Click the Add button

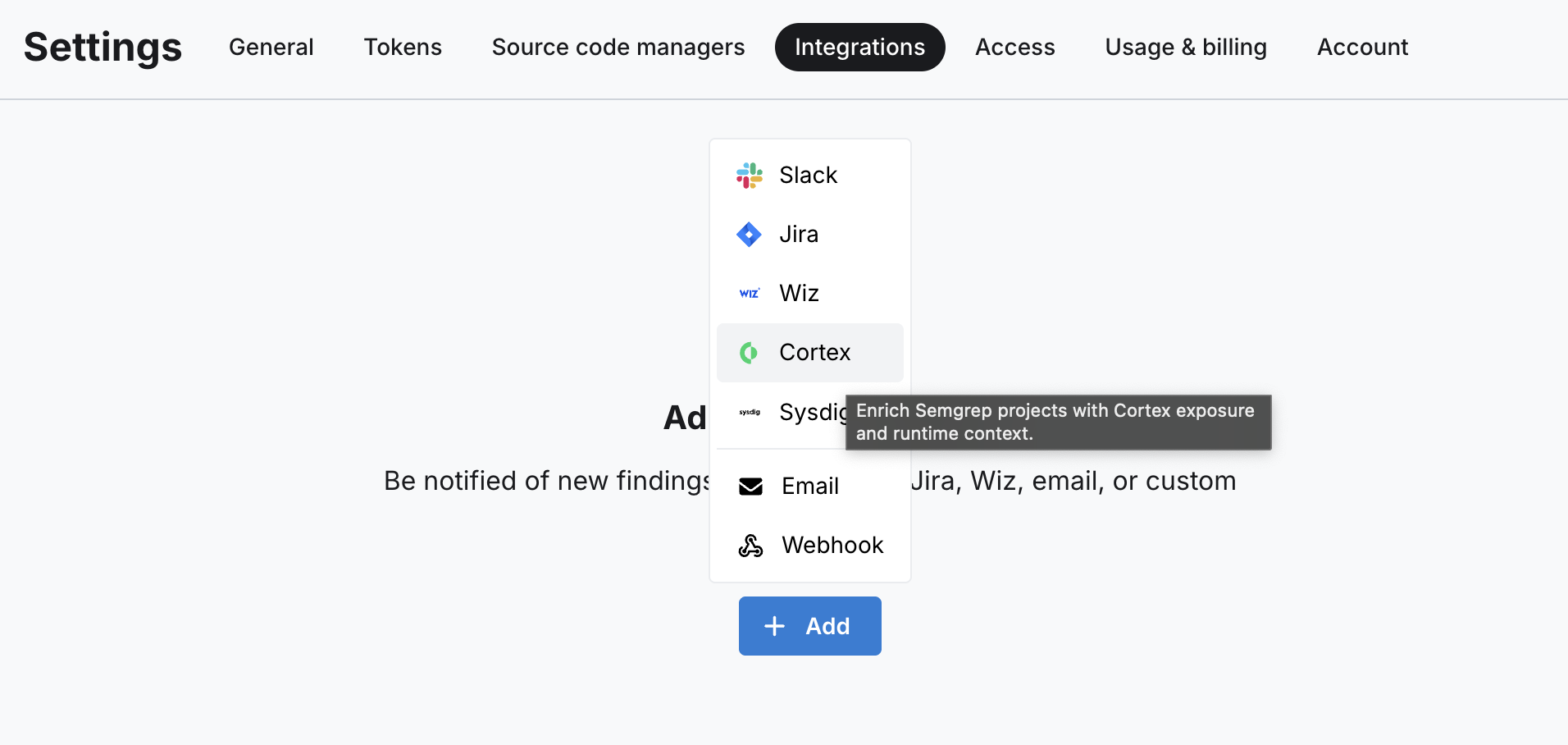(809, 625)
